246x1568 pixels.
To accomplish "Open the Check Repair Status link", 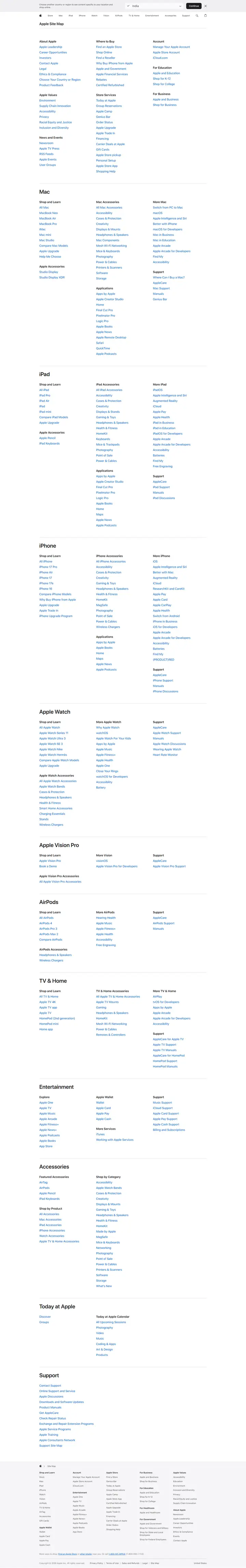I will coord(53,1418).
